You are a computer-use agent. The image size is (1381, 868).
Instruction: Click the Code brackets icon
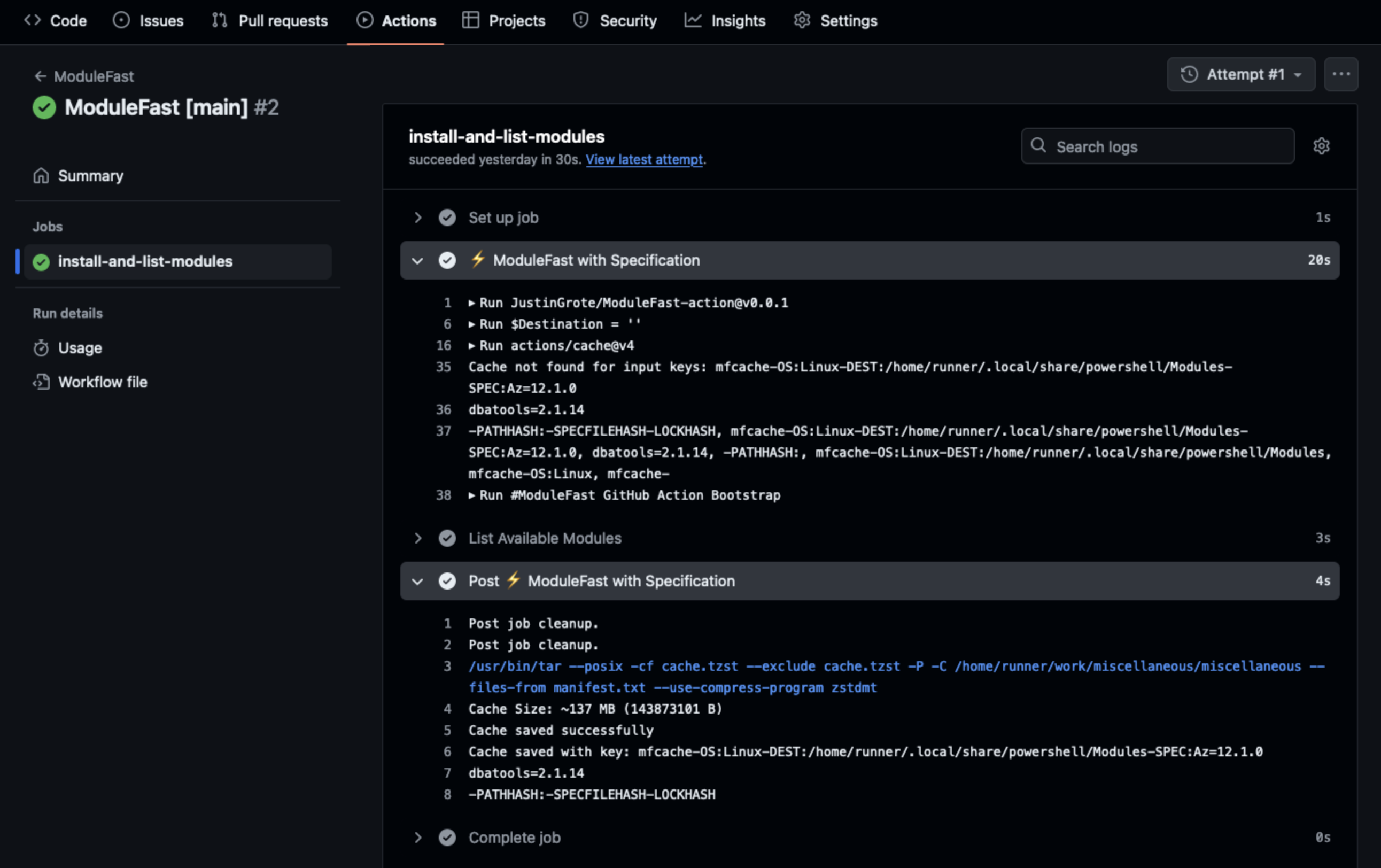[x=32, y=20]
